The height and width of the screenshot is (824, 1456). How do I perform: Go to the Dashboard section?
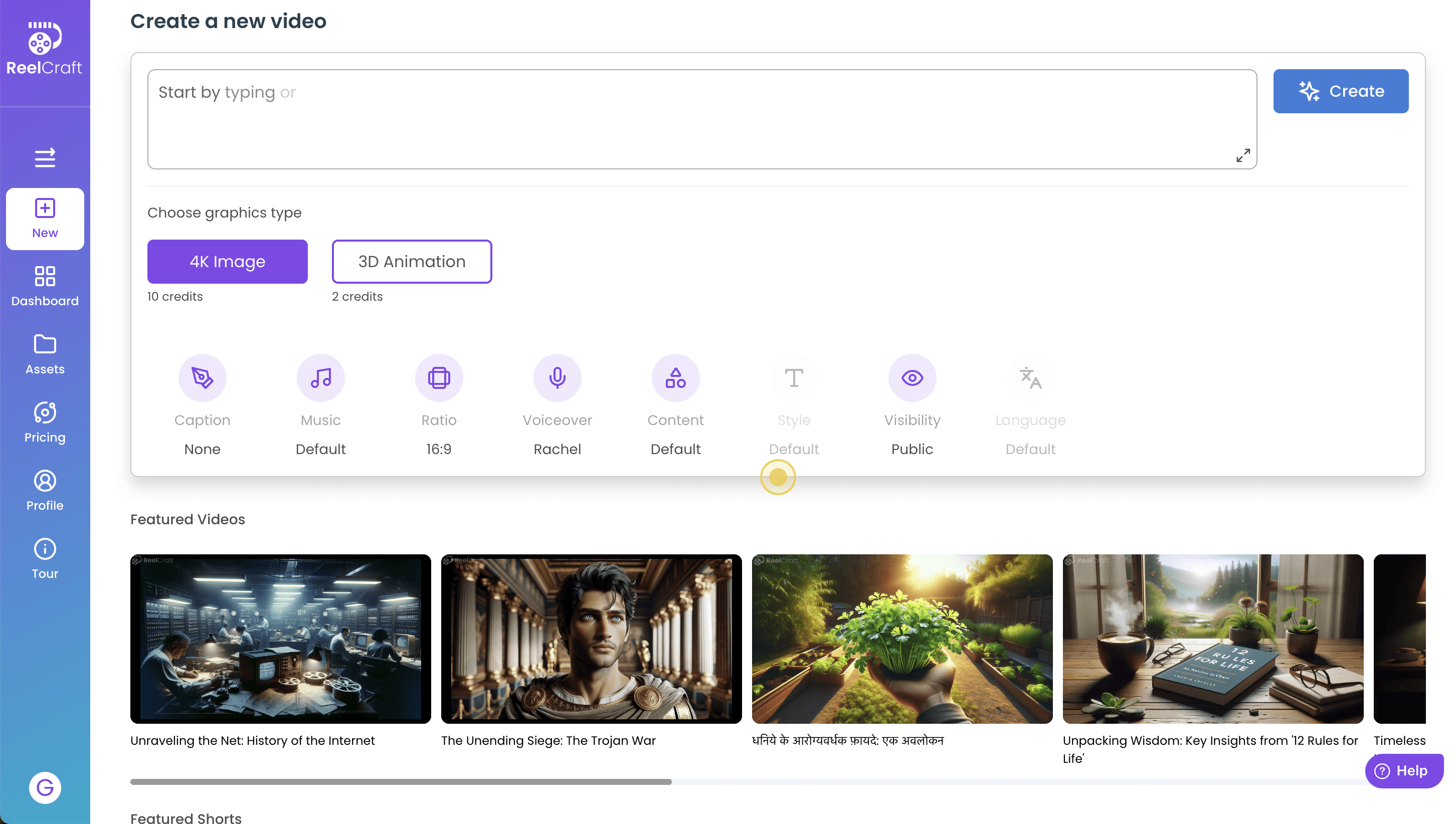coord(45,285)
